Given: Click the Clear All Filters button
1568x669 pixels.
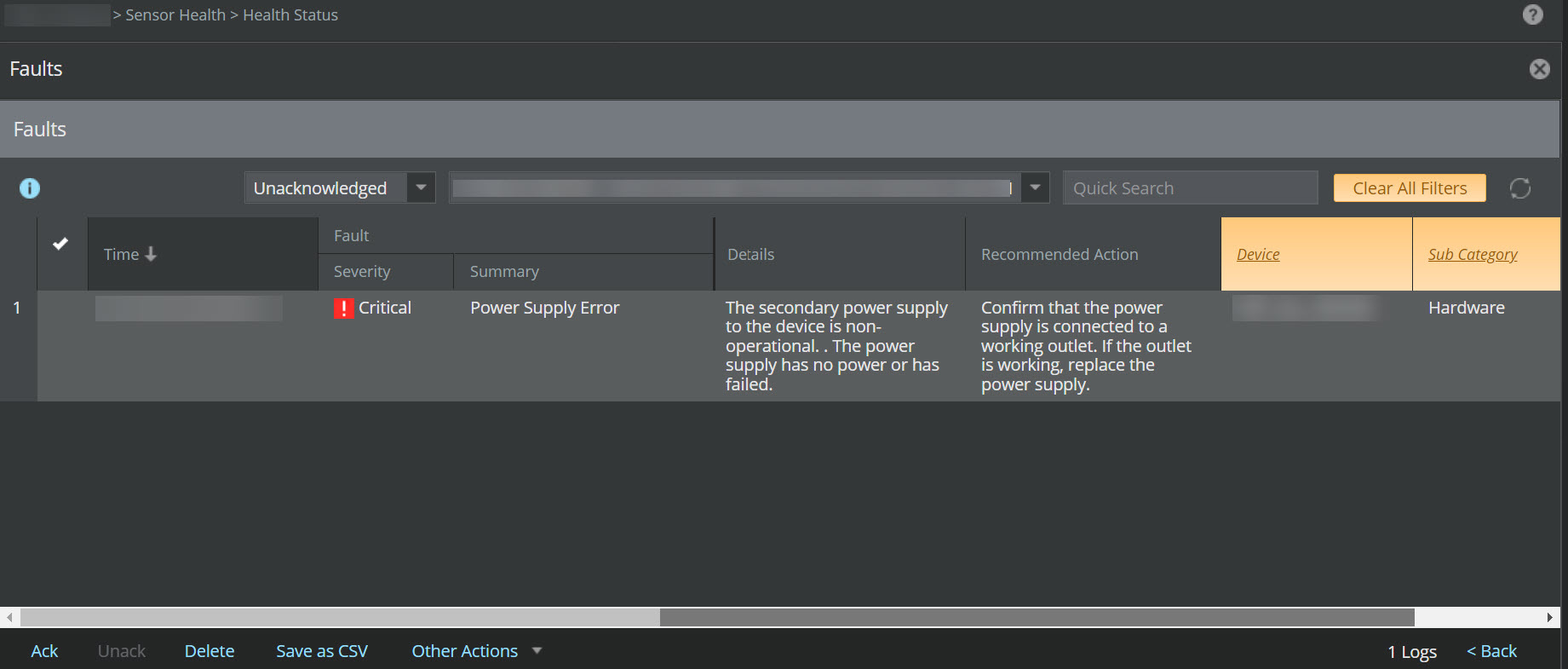Looking at the screenshot, I should [1410, 188].
